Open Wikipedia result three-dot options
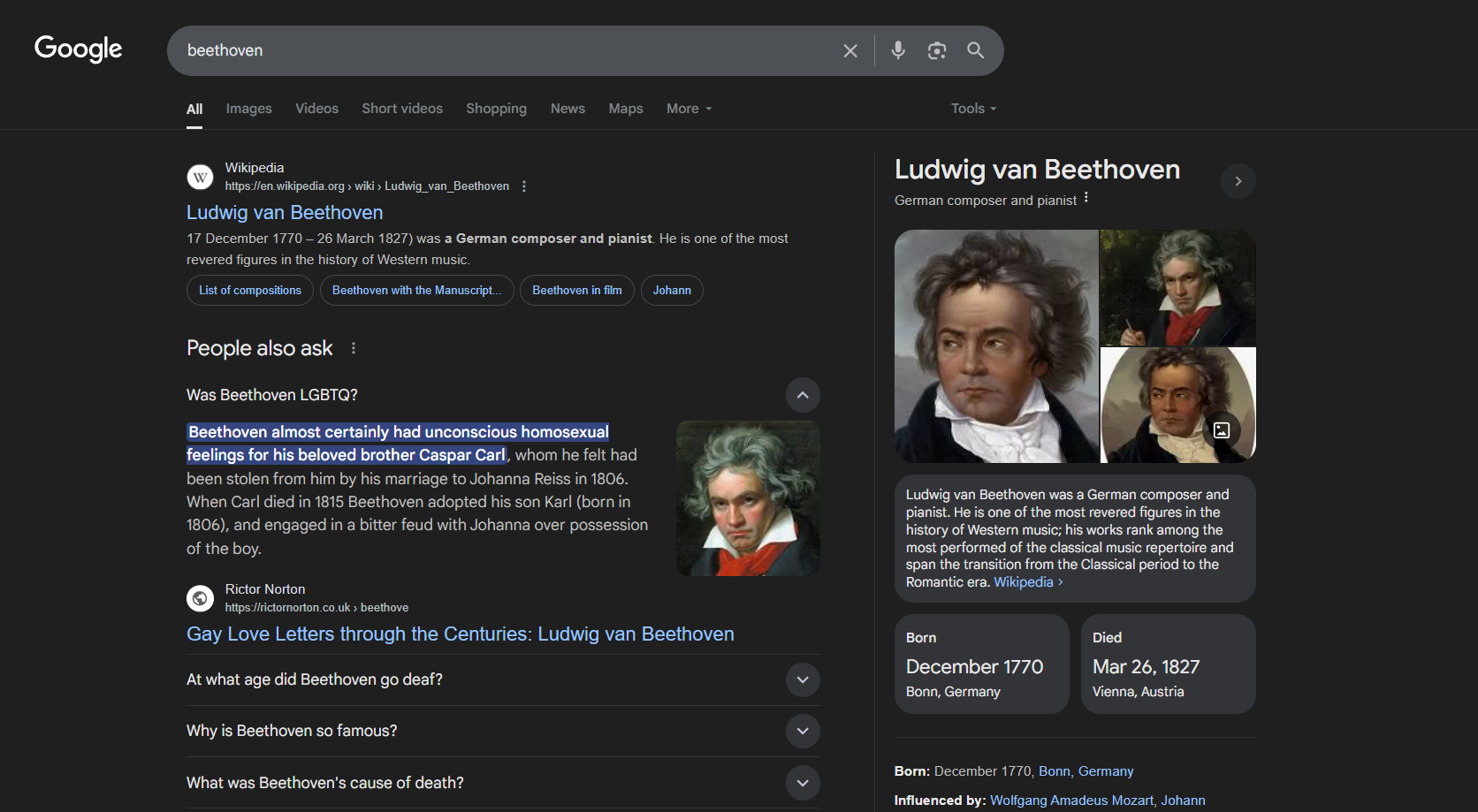The image size is (1478, 812). pyautogui.click(x=524, y=186)
